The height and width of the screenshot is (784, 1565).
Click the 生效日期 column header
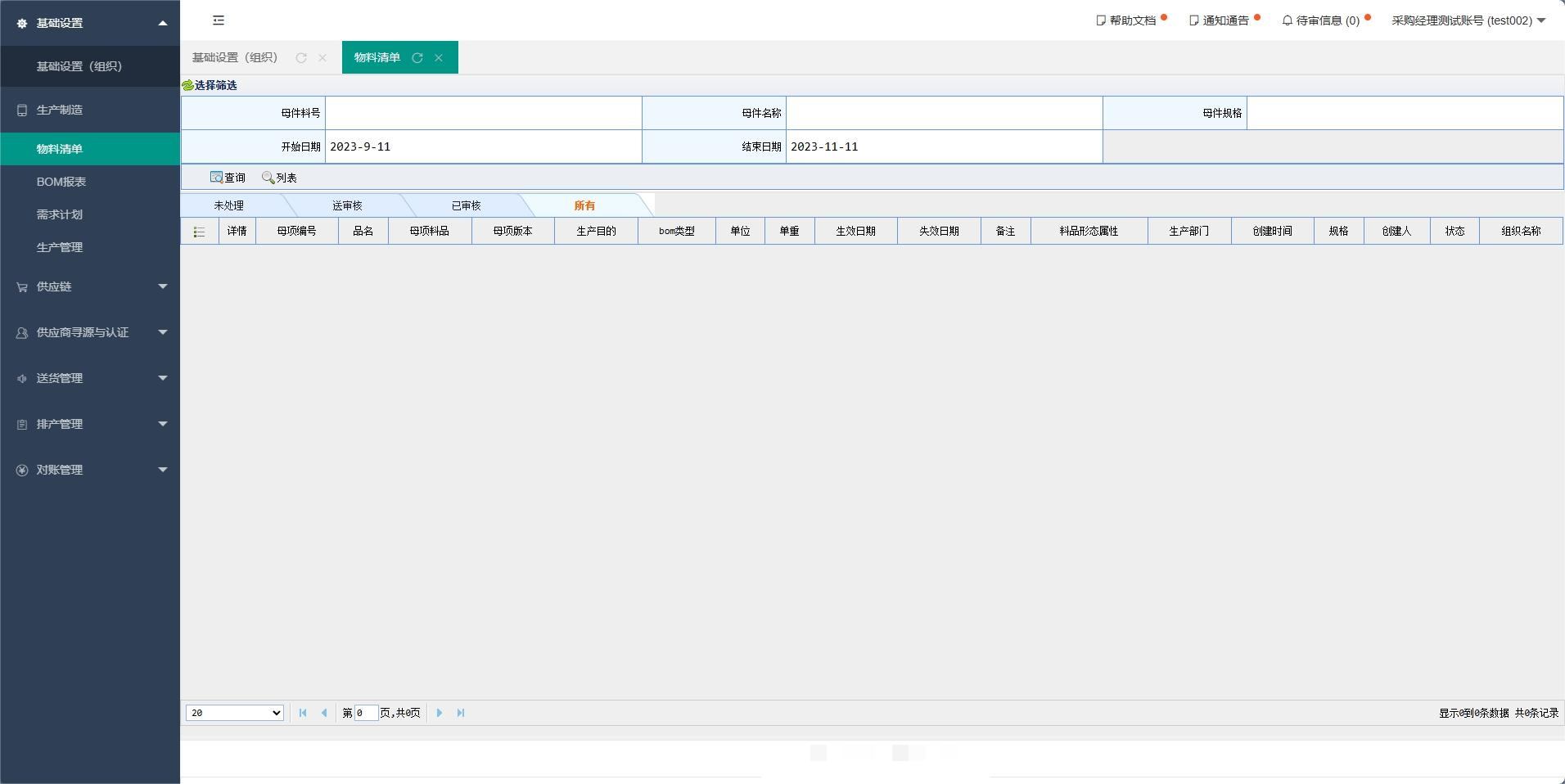856,232
